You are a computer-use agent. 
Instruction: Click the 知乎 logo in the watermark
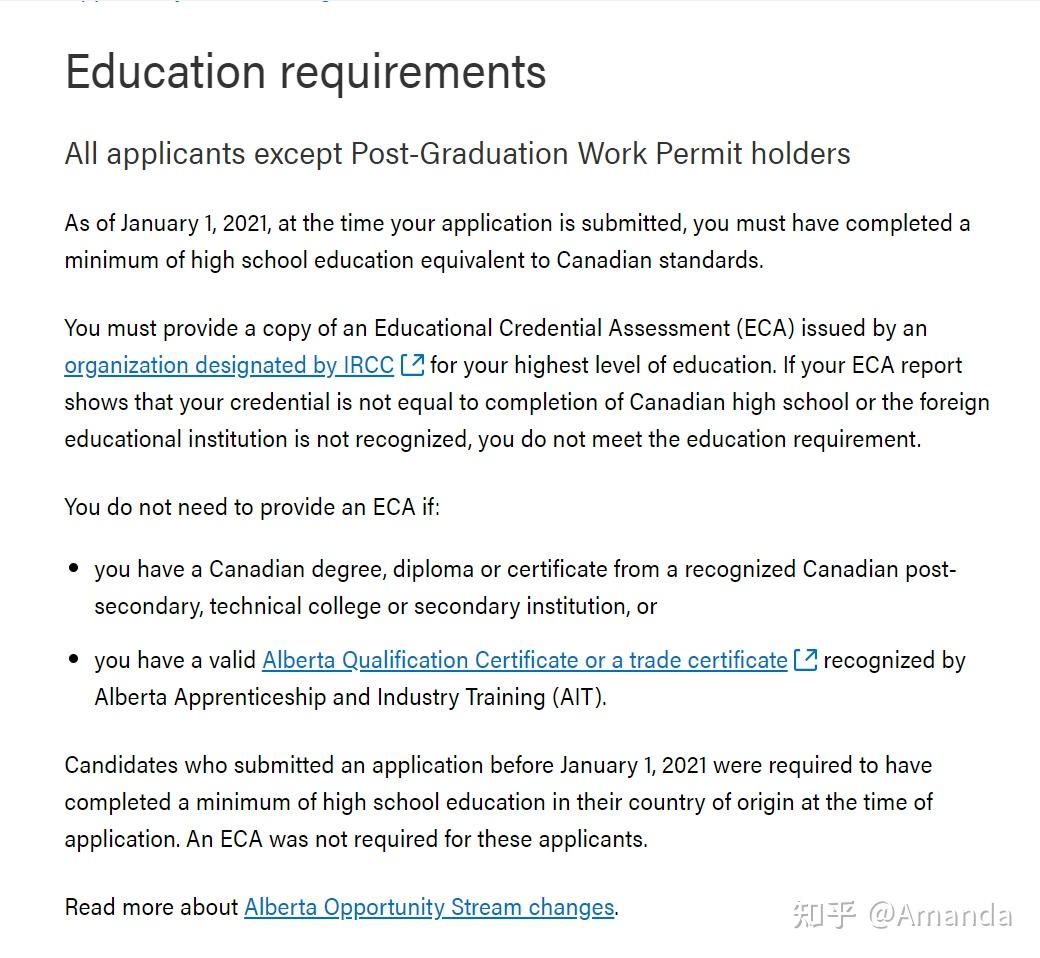pos(824,914)
